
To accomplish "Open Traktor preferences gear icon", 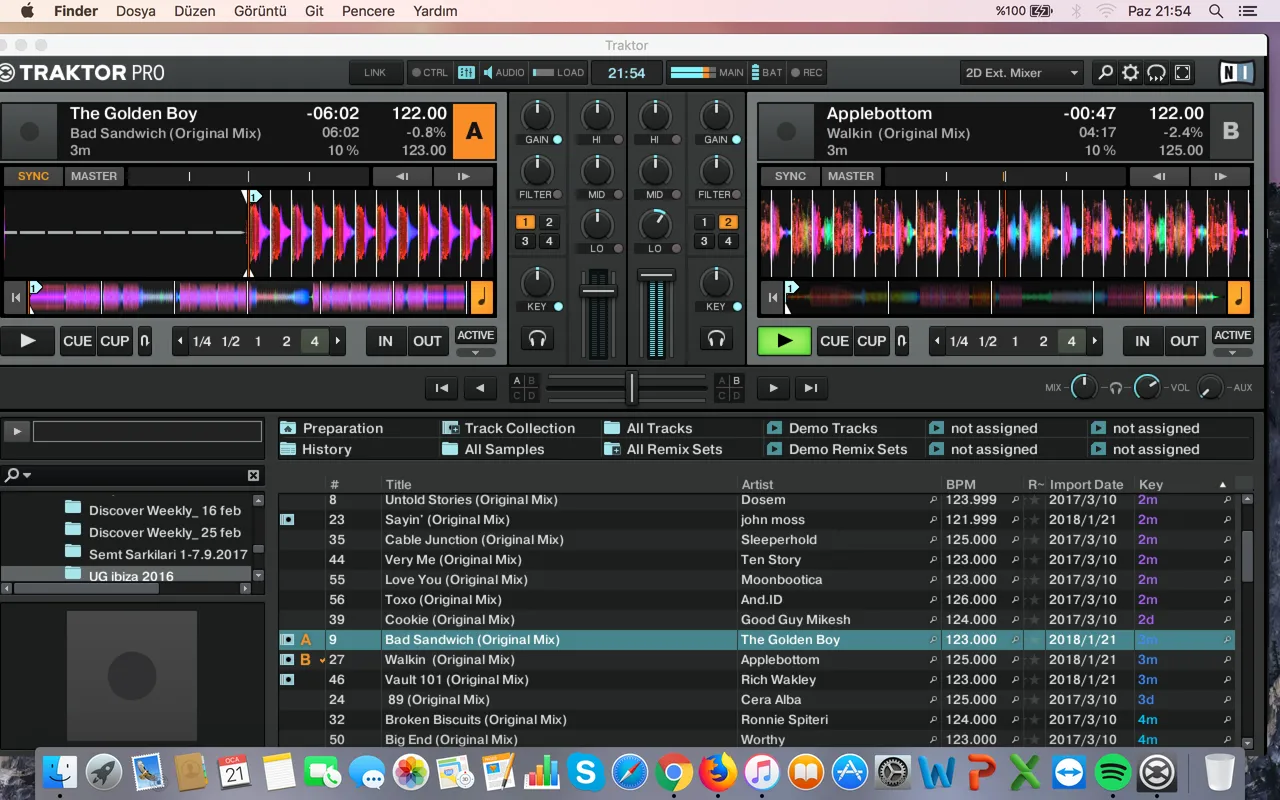I will tap(1130, 73).
